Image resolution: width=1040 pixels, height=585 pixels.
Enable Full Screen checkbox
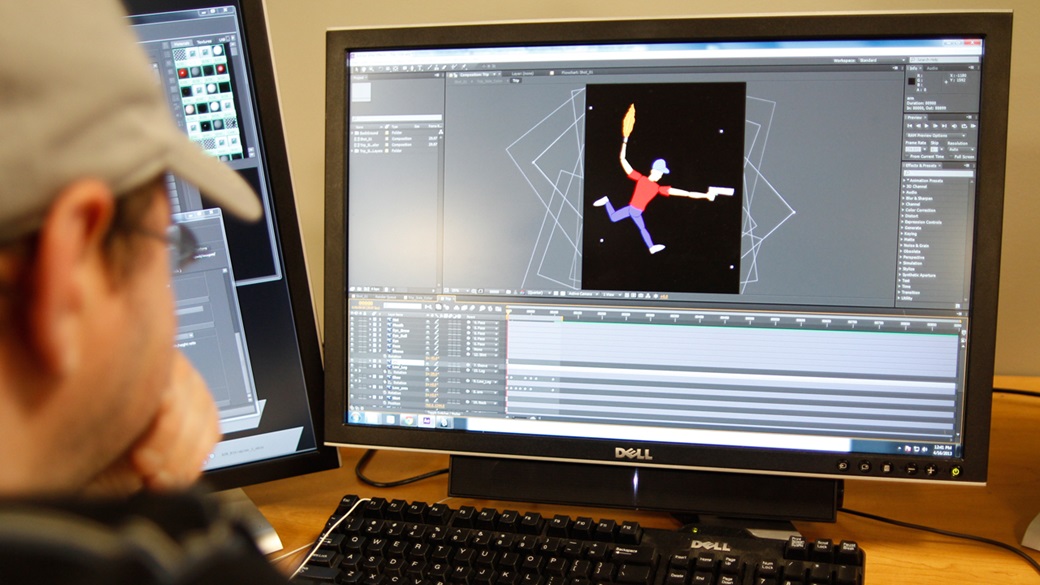tap(950, 156)
